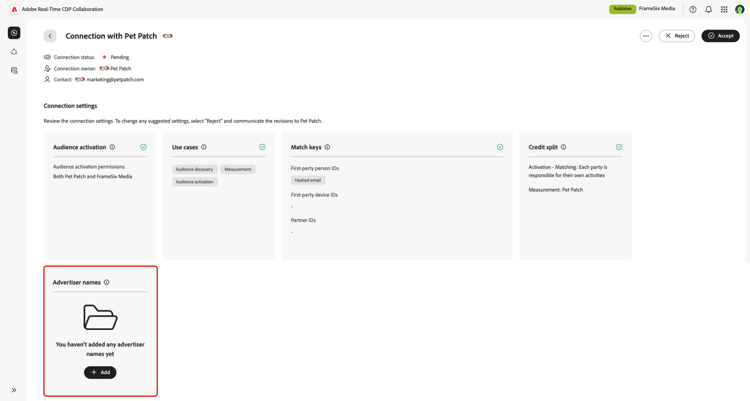Accept the Pet Patch connection
Viewport: 750px width, 401px height.
click(720, 36)
